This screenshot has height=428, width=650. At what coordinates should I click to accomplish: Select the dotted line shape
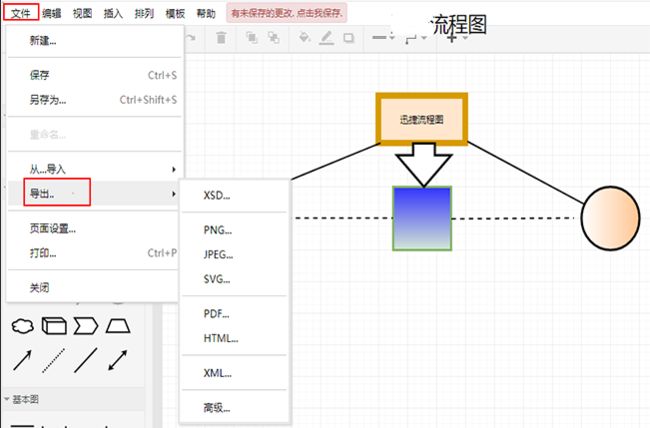[54, 360]
